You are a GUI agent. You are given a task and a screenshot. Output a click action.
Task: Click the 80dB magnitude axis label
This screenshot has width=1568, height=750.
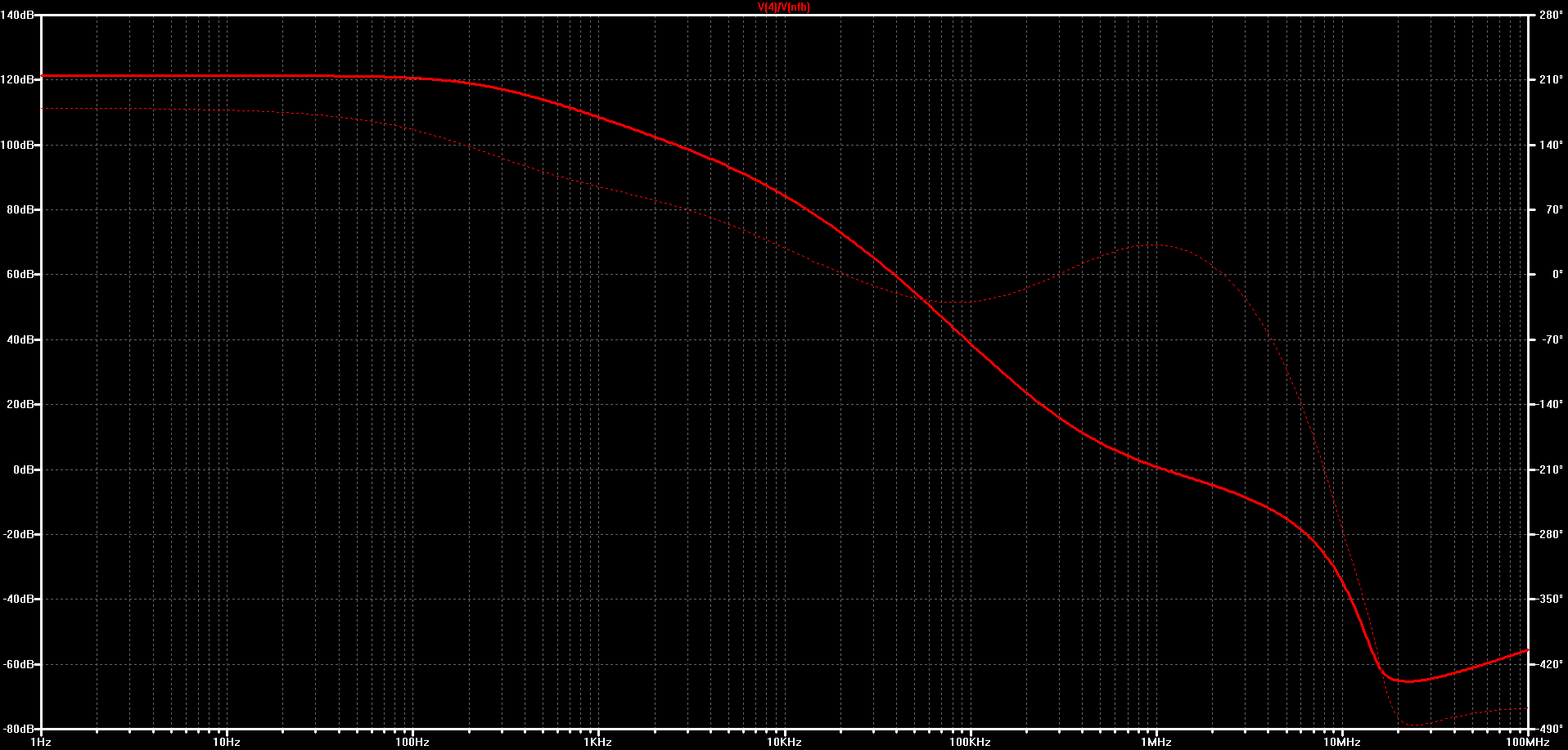[20, 209]
